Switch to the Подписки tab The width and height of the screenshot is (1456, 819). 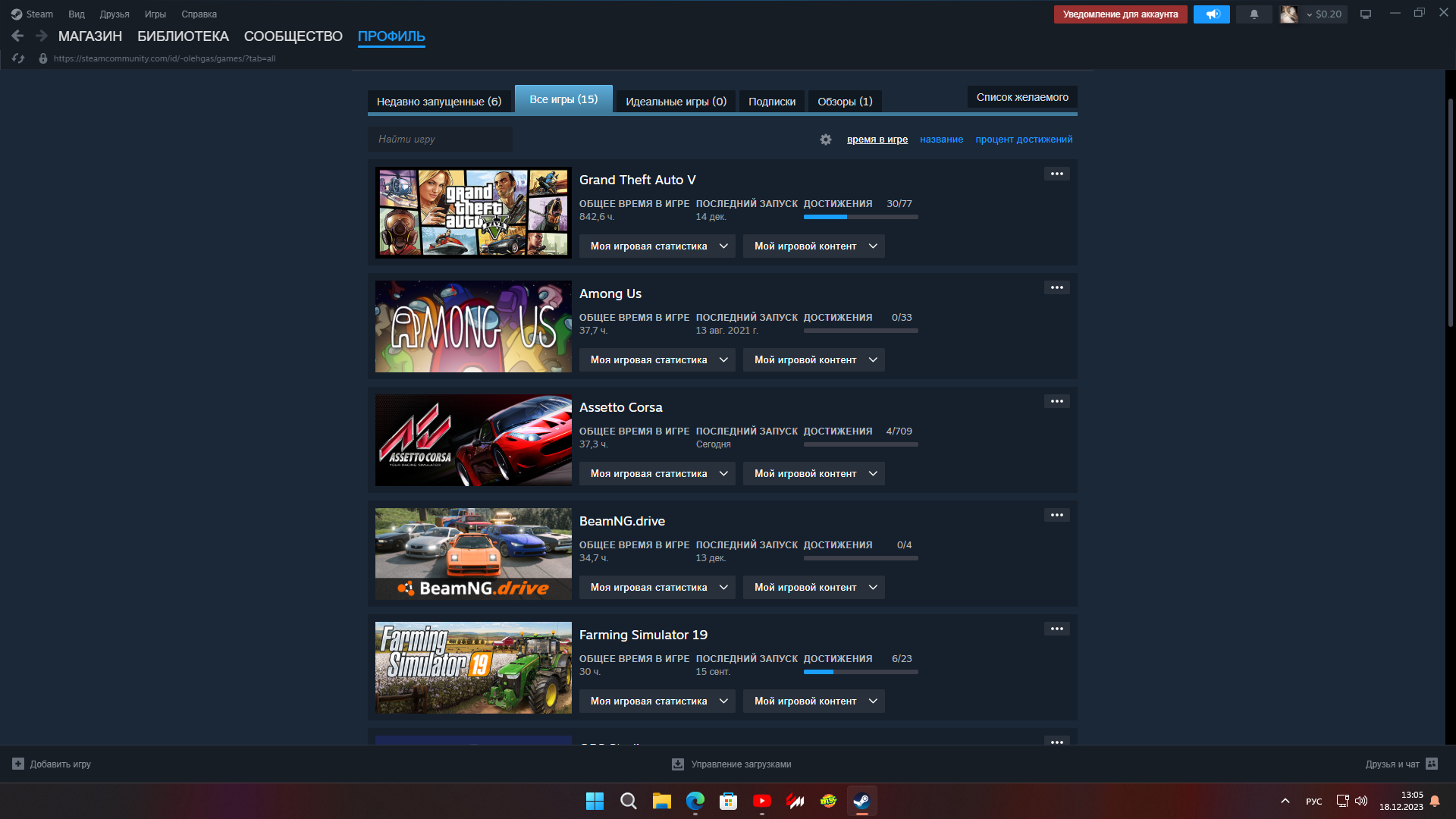point(772,102)
